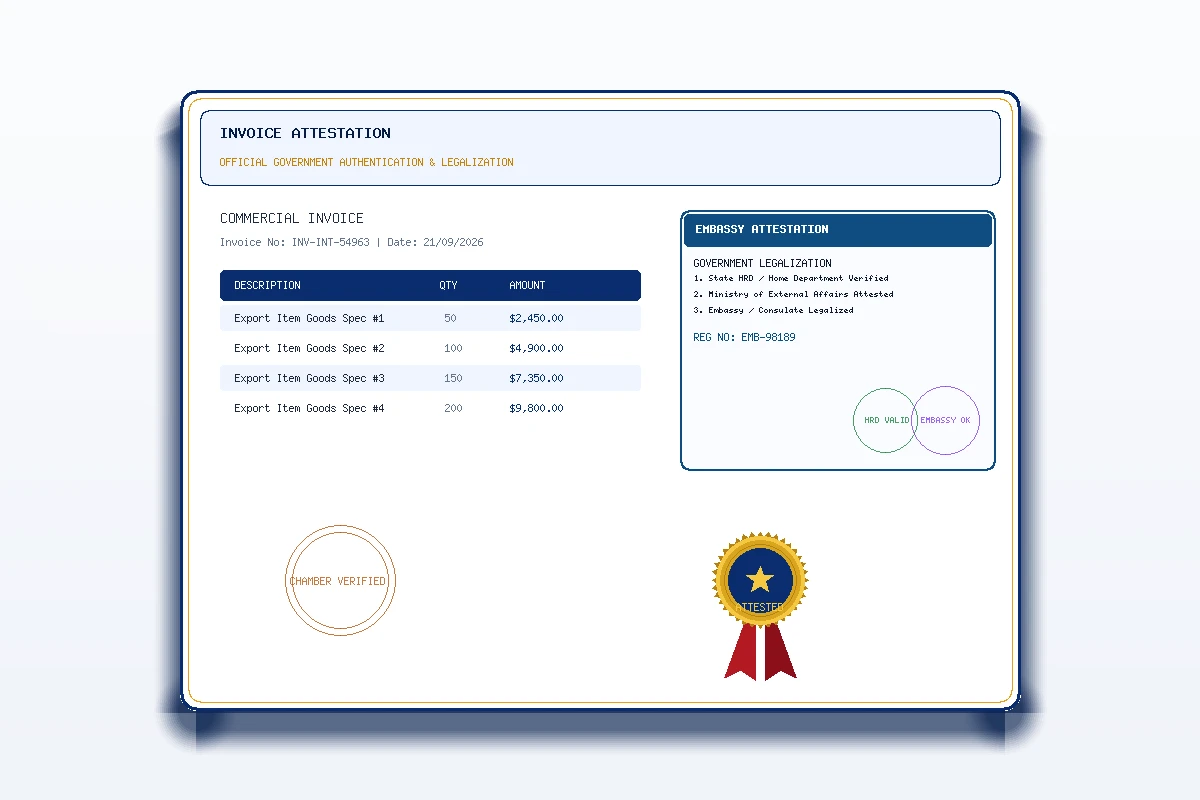The width and height of the screenshot is (1200, 800).
Task: Click Embassy / Consulate Legalized step
Action: coord(773,310)
